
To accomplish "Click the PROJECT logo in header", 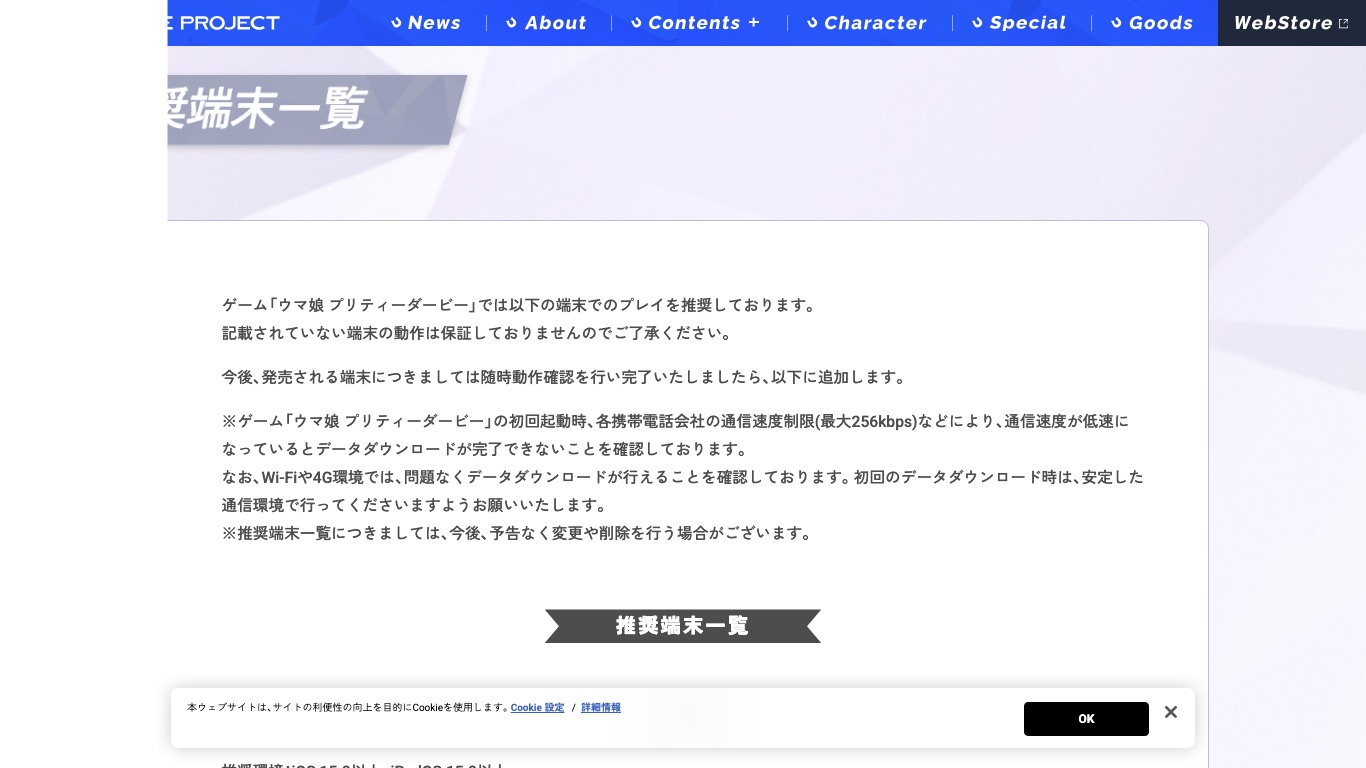I will [224, 23].
